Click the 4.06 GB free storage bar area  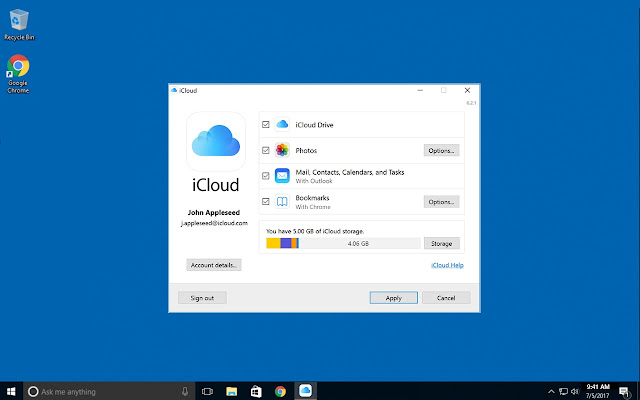[x=359, y=243]
